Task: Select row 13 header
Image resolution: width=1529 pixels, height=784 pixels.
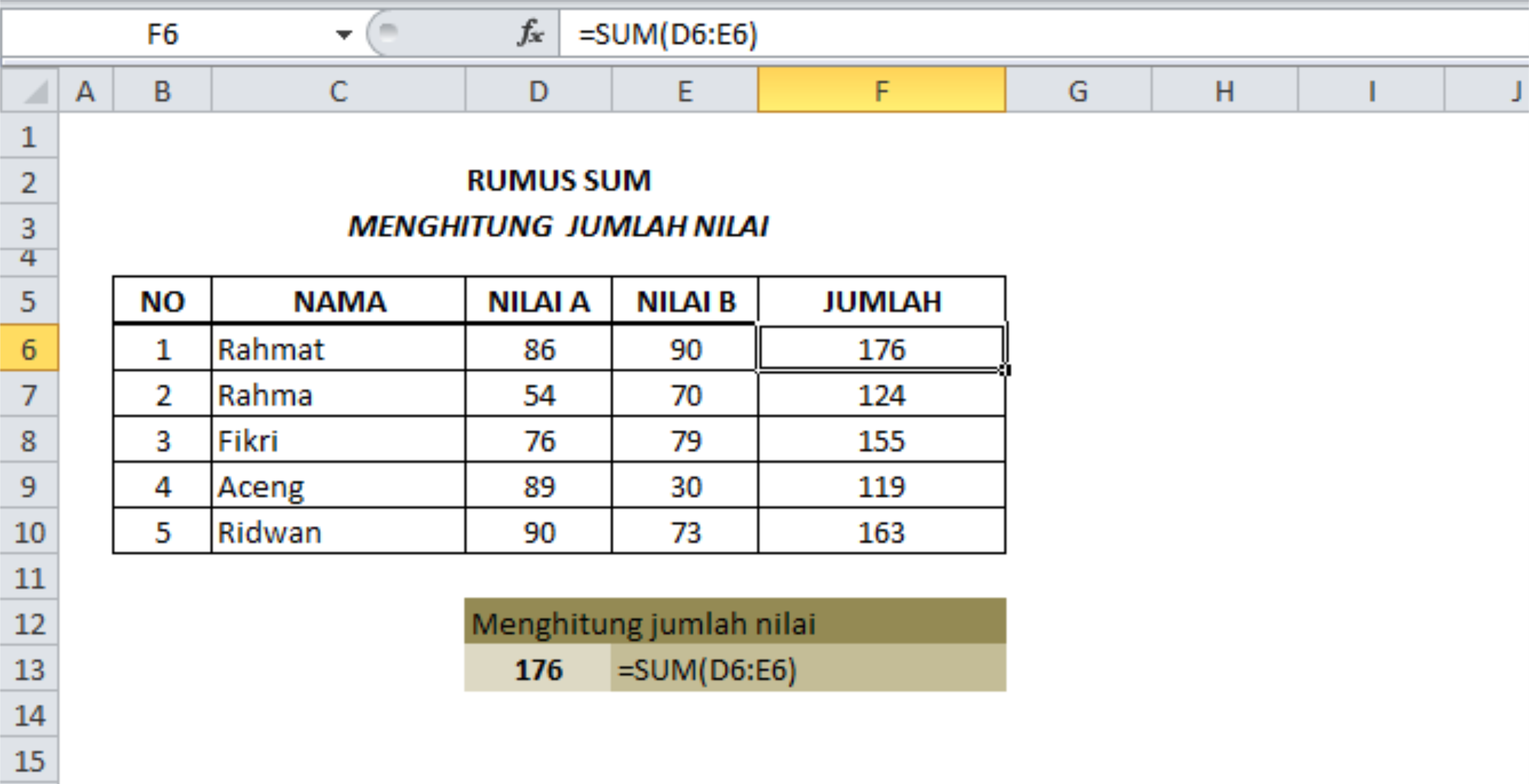Action: pos(29,669)
